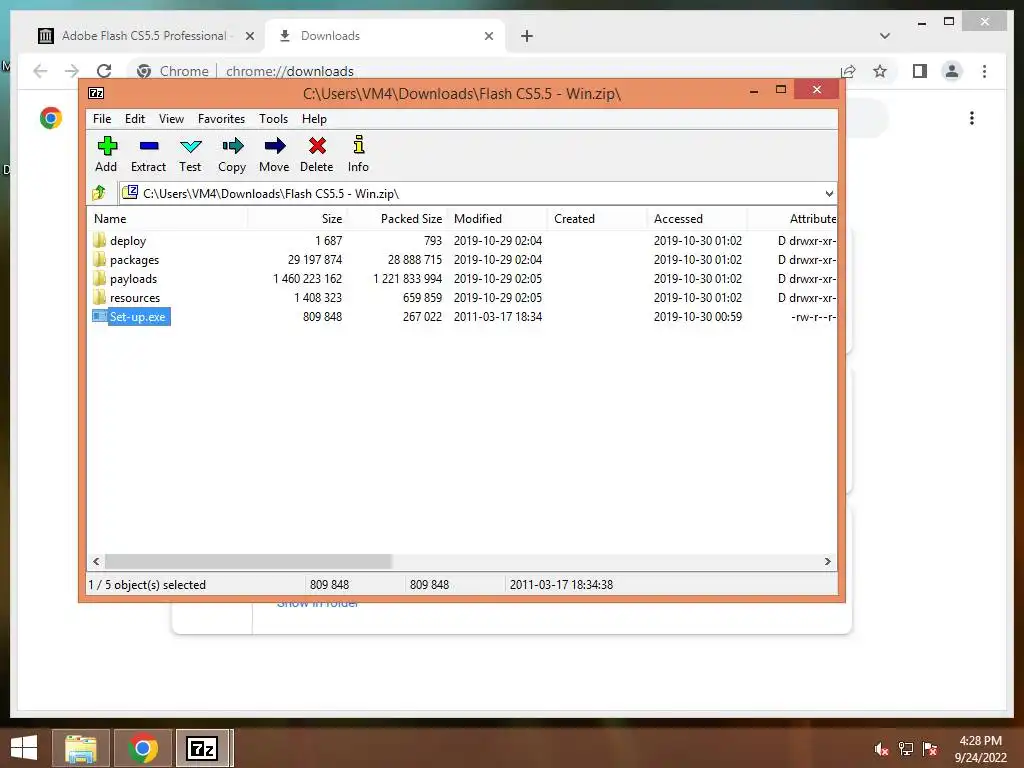Image resolution: width=1024 pixels, height=768 pixels.
Task: Open a new Chrome tab
Action: pos(527,36)
